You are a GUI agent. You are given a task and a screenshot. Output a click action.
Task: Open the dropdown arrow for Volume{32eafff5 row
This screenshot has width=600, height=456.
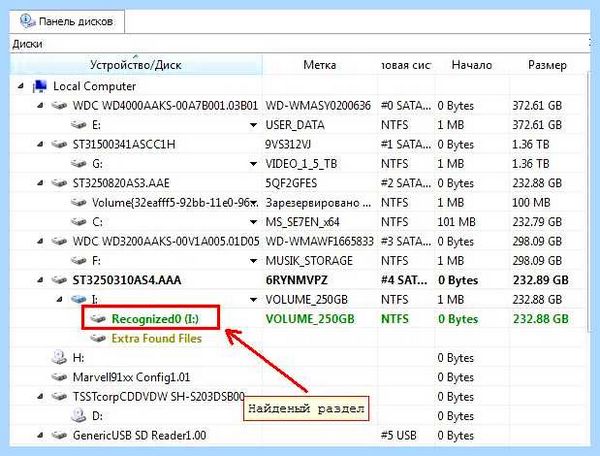click(x=254, y=203)
